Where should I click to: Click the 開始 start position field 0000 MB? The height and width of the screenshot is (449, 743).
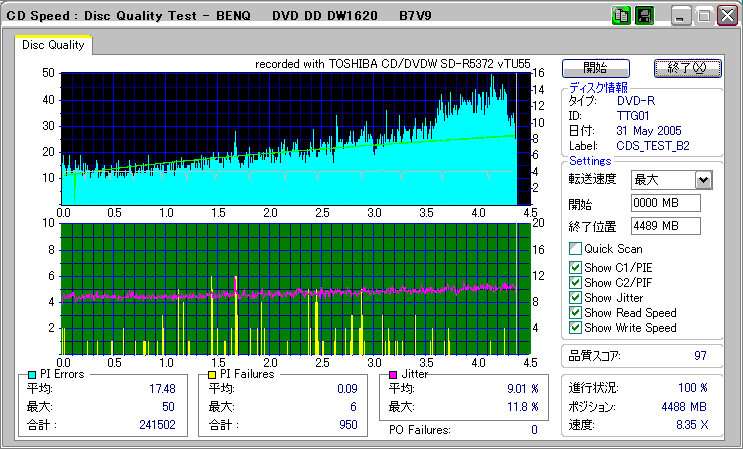point(665,204)
